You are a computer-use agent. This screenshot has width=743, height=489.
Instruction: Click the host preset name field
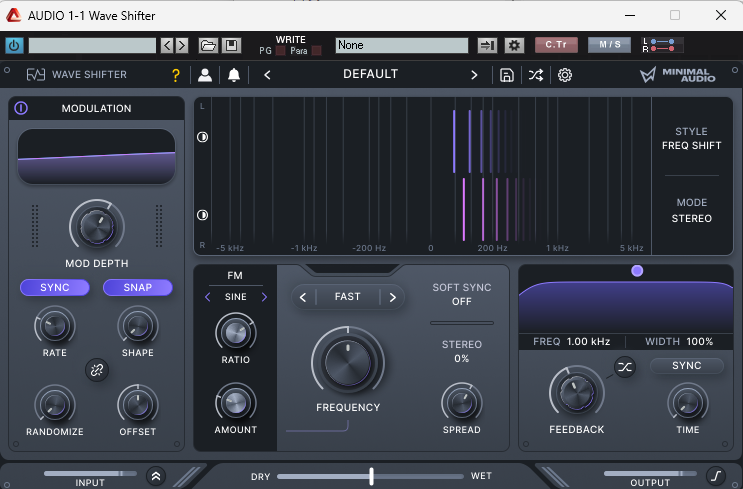[92, 45]
